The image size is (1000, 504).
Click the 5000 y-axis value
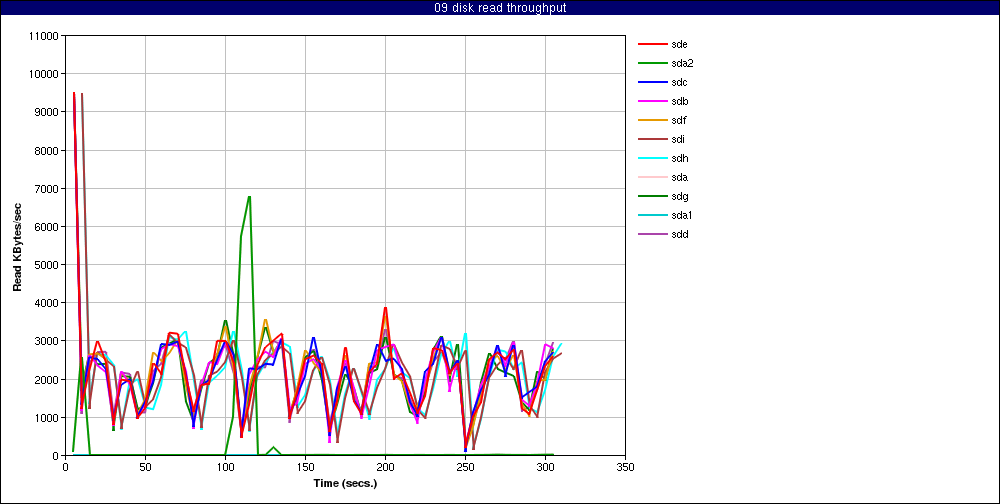47,265
